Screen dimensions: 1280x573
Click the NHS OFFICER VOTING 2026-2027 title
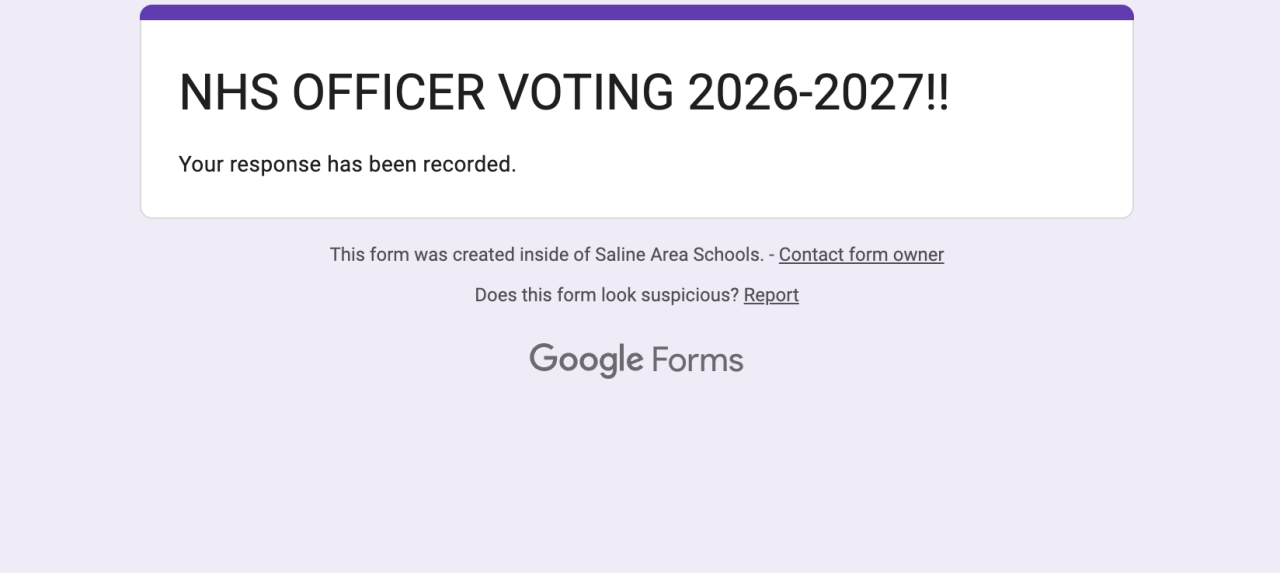pos(563,93)
